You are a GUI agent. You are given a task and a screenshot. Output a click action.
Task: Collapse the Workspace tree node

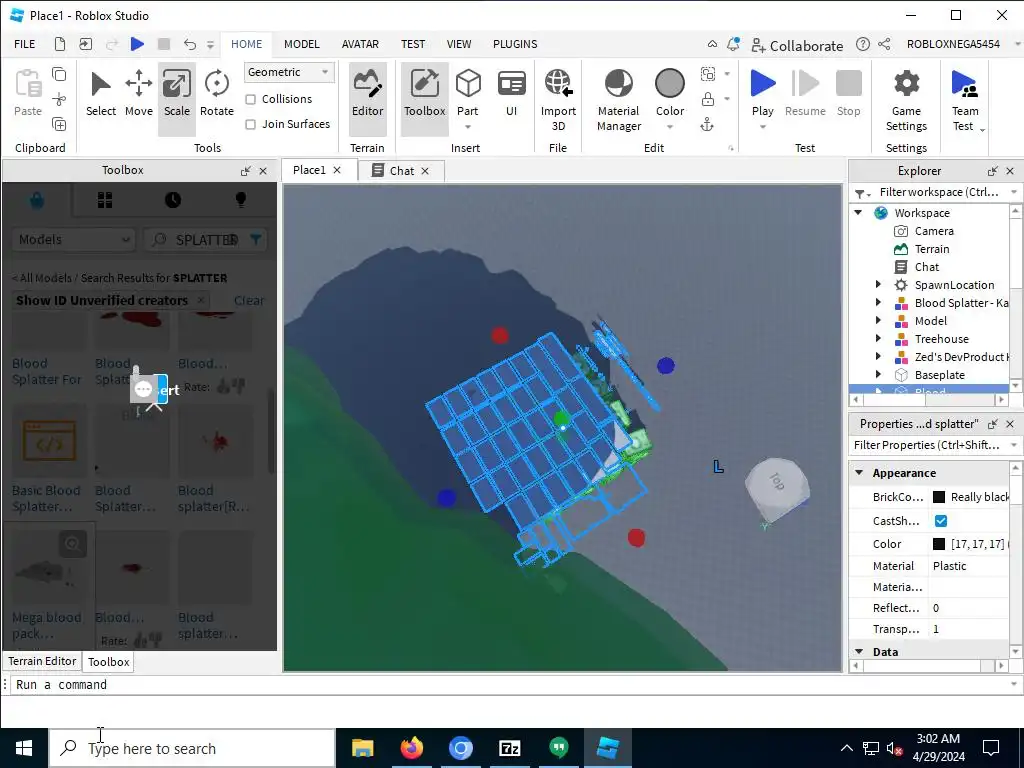(x=859, y=212)
